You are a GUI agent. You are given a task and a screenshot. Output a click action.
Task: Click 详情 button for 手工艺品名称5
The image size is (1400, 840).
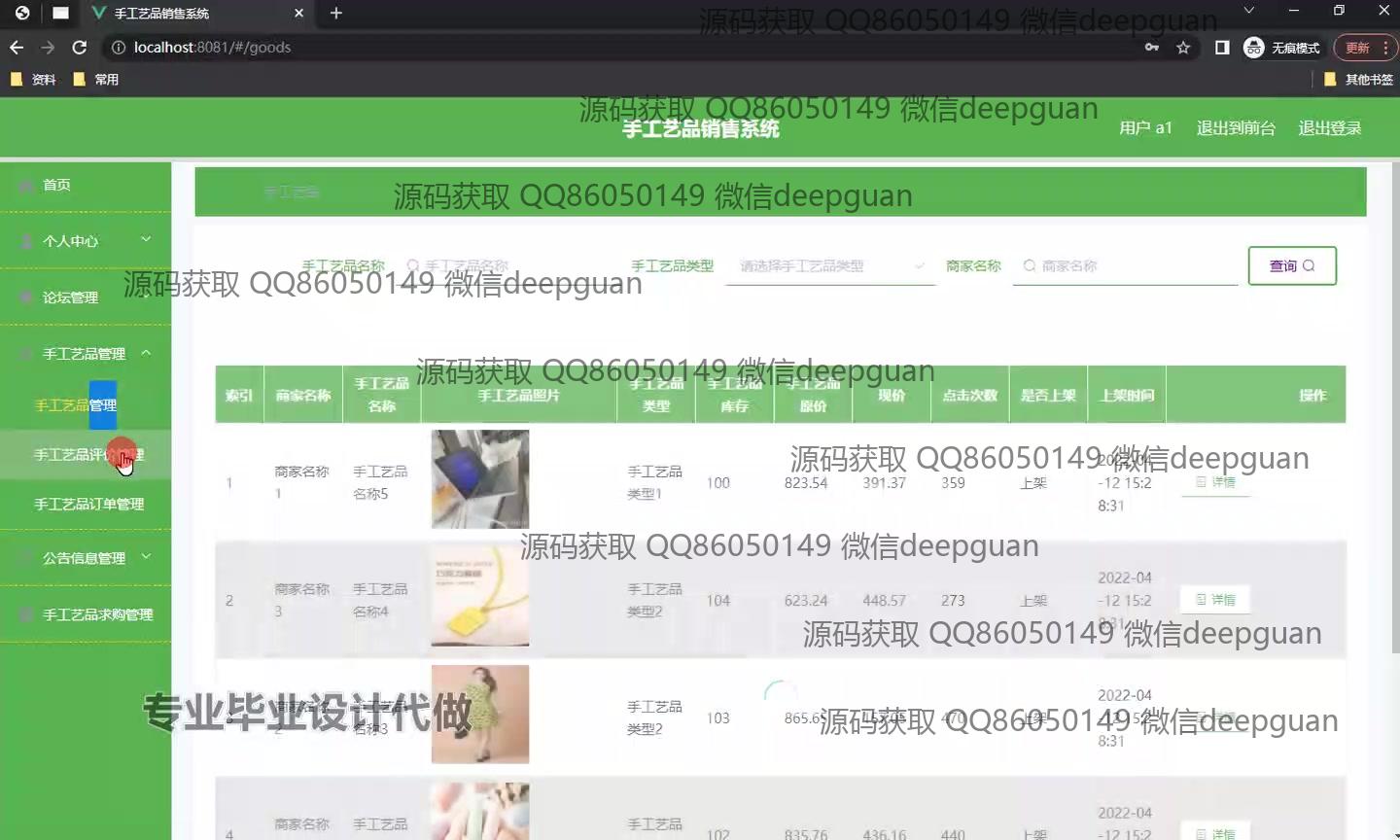pyautogui.click(x=1215, y=482)
